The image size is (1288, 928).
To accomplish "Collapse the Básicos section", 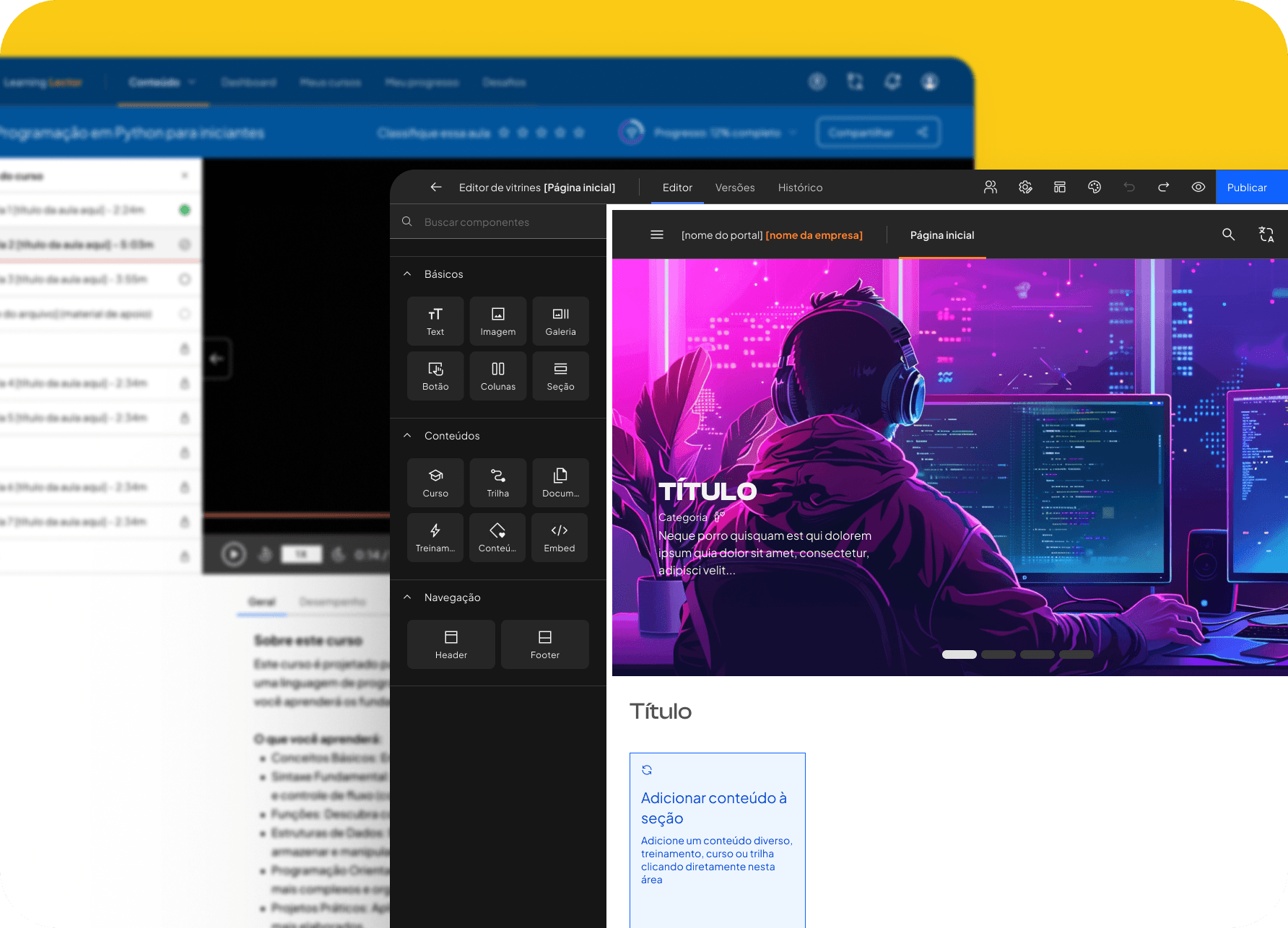I will click(407, 274).
